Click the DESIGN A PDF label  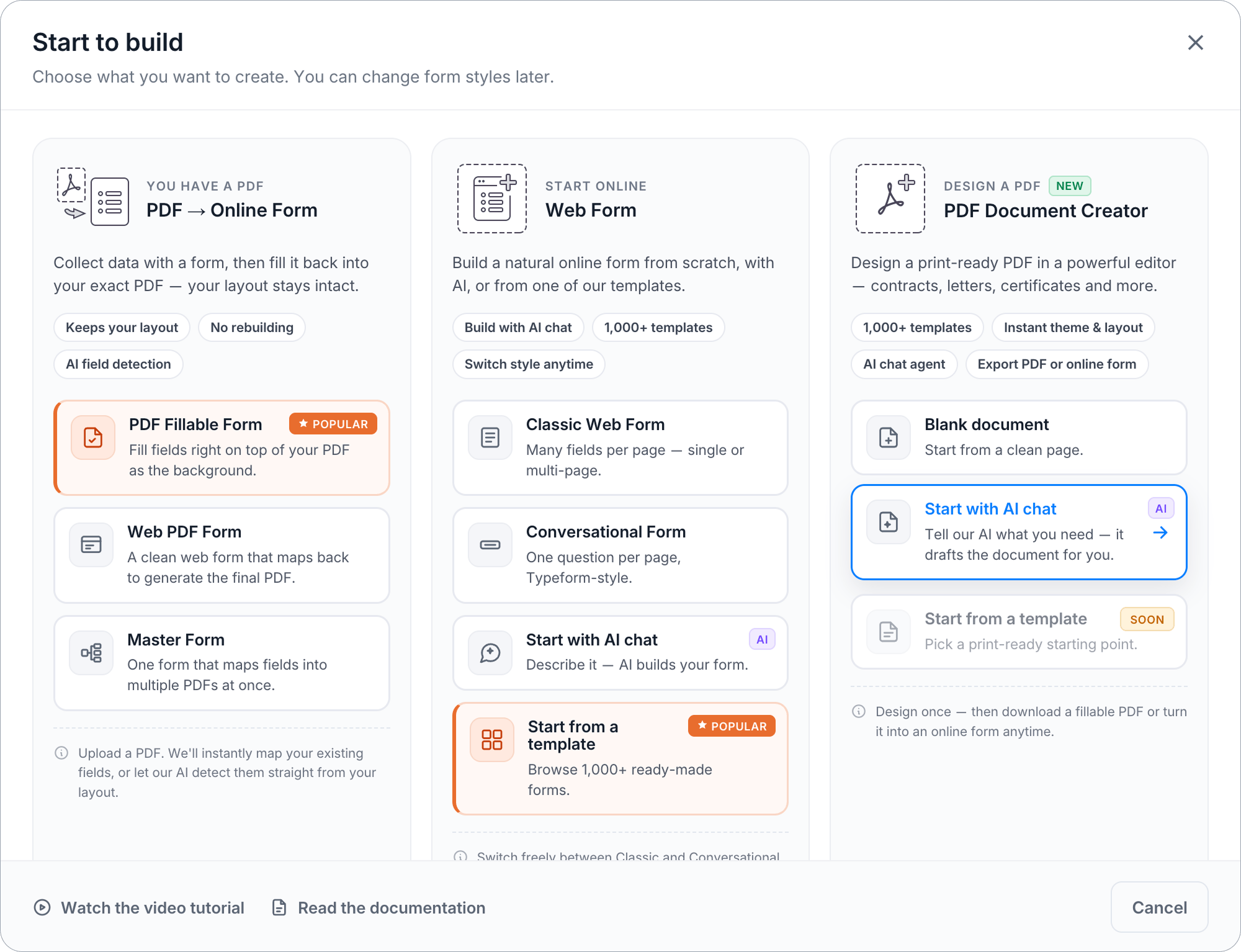[x=992, y=186]
